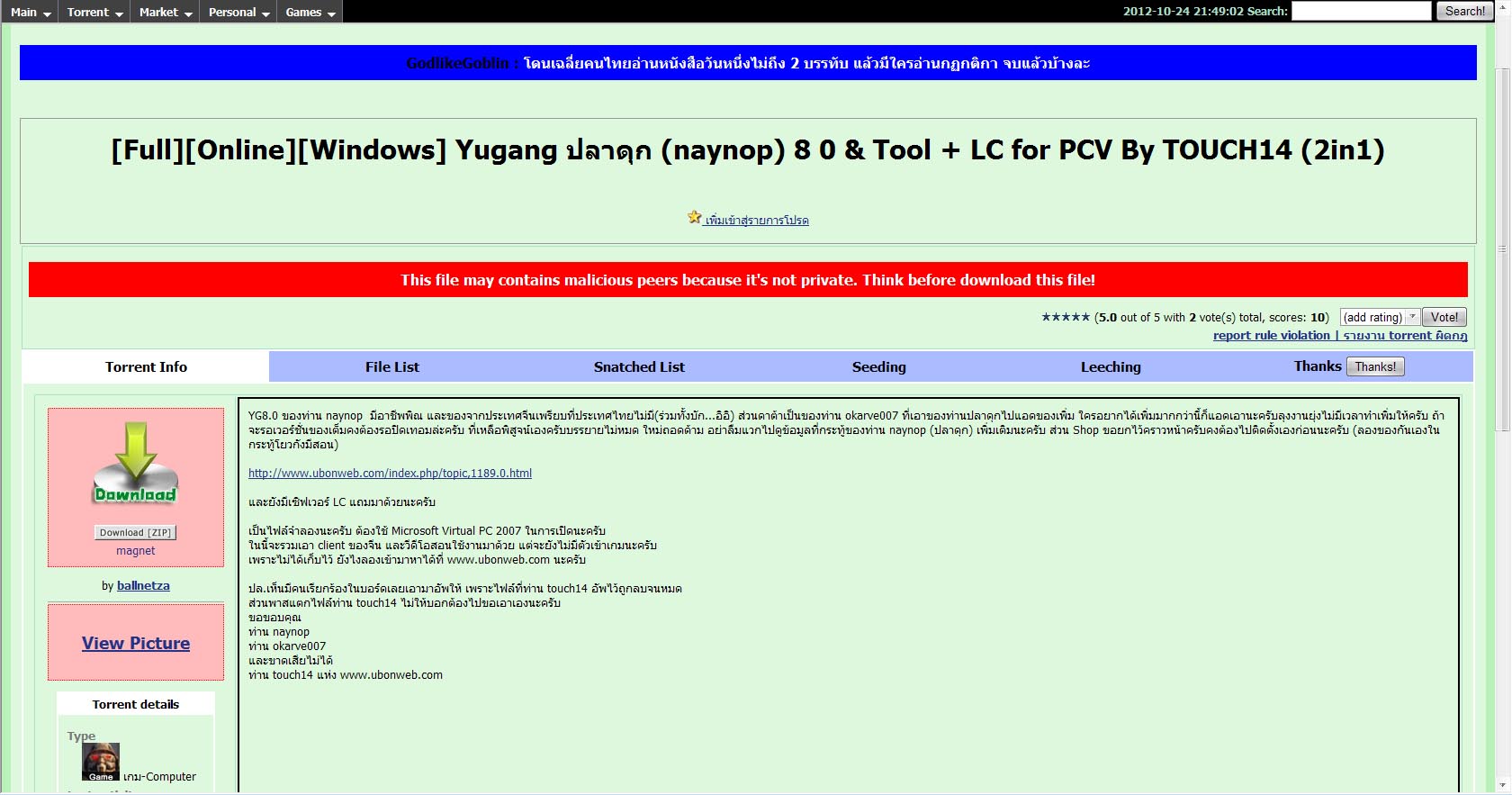Click the Download [ZIP] button
This screenshot has height=795, width=1512.
pos(135,532)
